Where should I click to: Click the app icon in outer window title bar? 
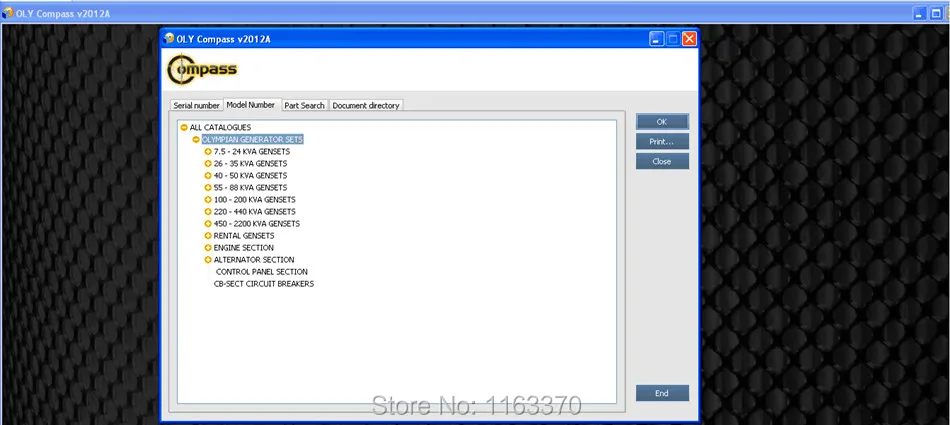[x=8, y=13]
